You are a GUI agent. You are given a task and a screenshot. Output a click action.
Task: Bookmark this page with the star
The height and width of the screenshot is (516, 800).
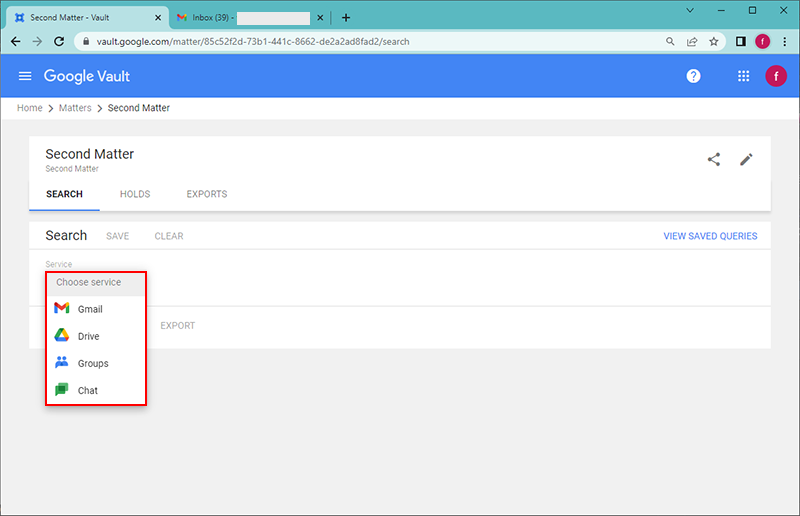(713, 41)
